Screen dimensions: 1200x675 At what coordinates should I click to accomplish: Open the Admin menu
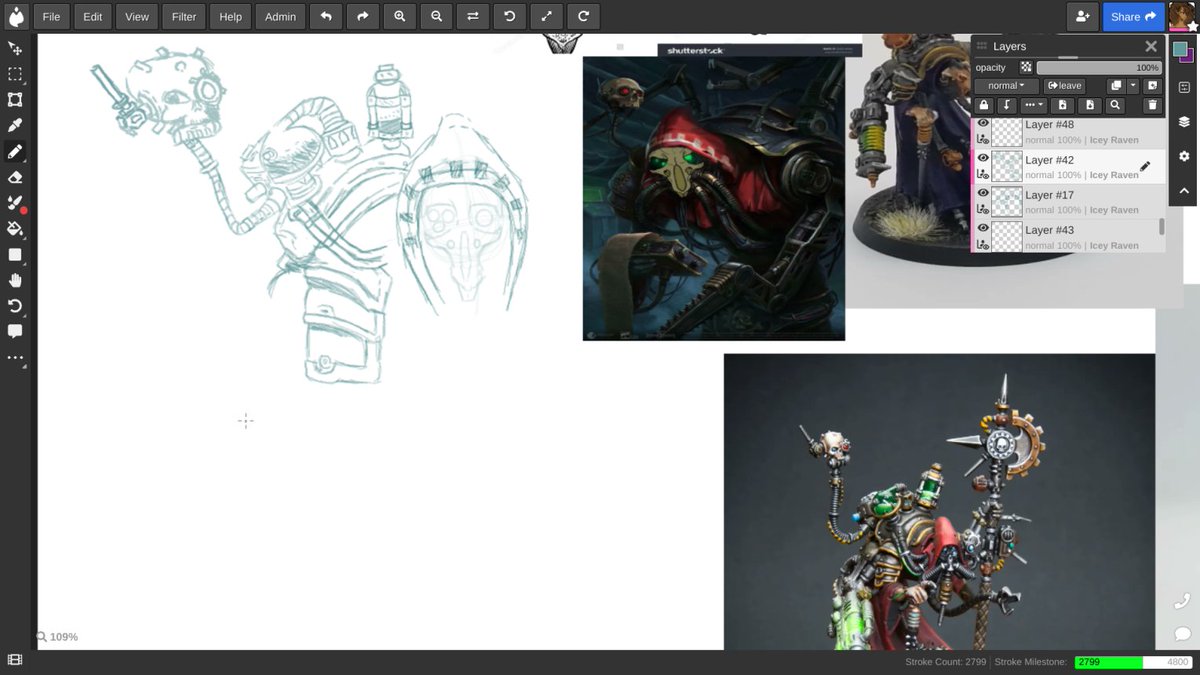click(280, 16)
